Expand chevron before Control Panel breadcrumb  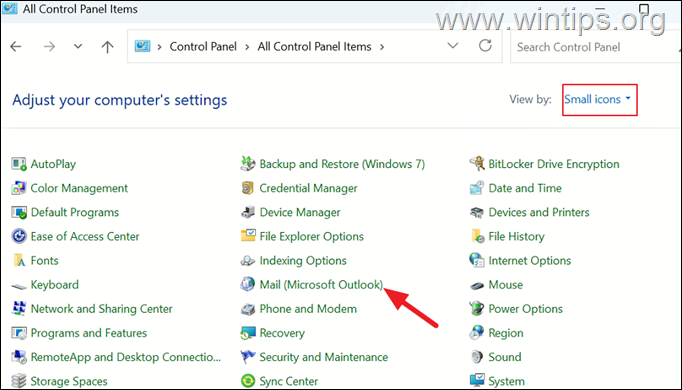[159, 47]
